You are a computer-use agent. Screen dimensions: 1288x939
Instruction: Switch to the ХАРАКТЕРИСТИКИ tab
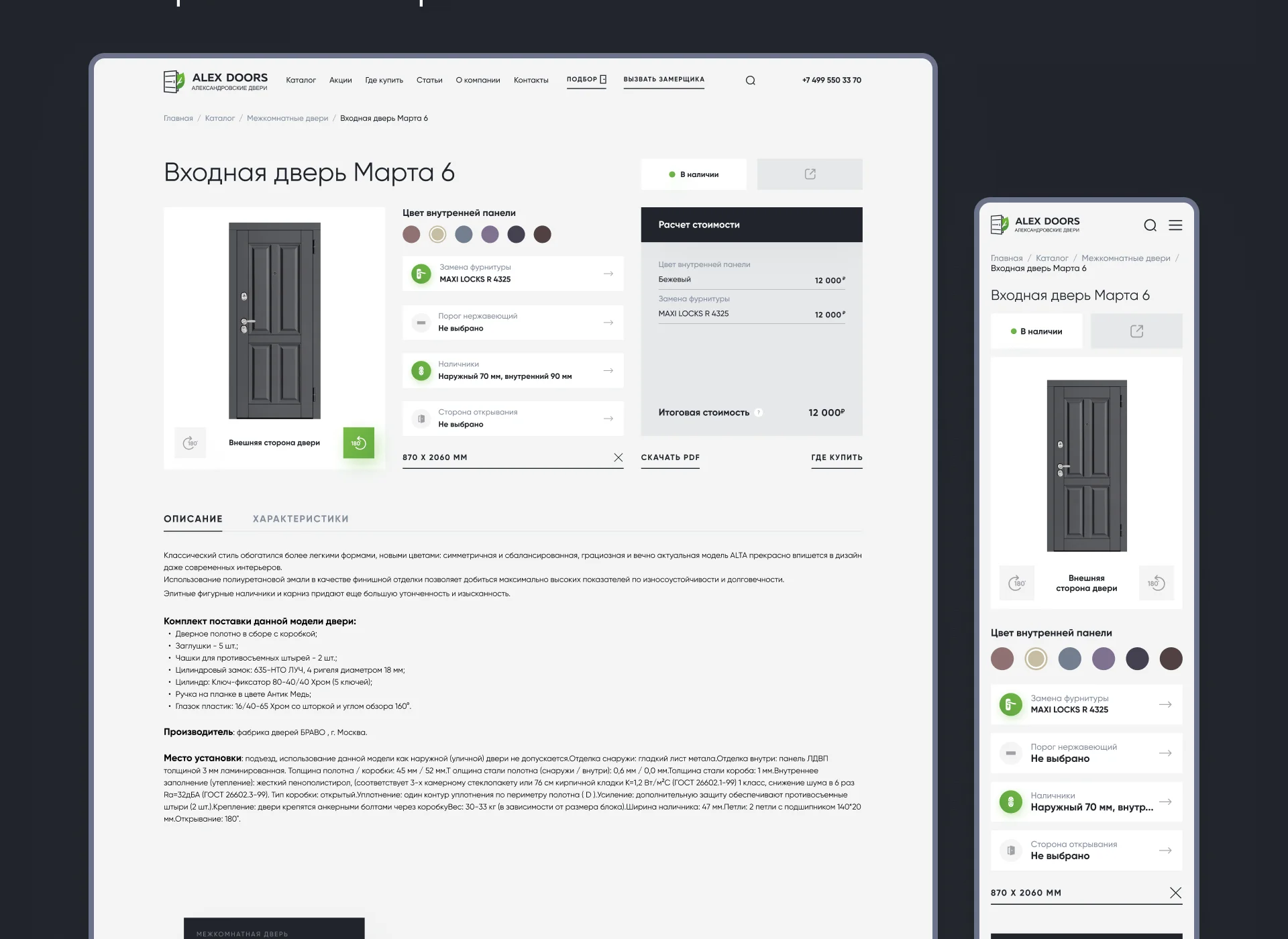pos(301,519)
